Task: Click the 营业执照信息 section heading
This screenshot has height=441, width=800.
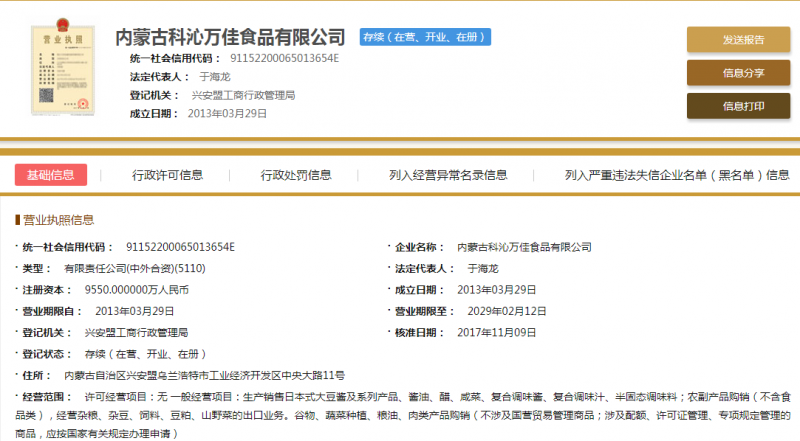Action: 58,220
